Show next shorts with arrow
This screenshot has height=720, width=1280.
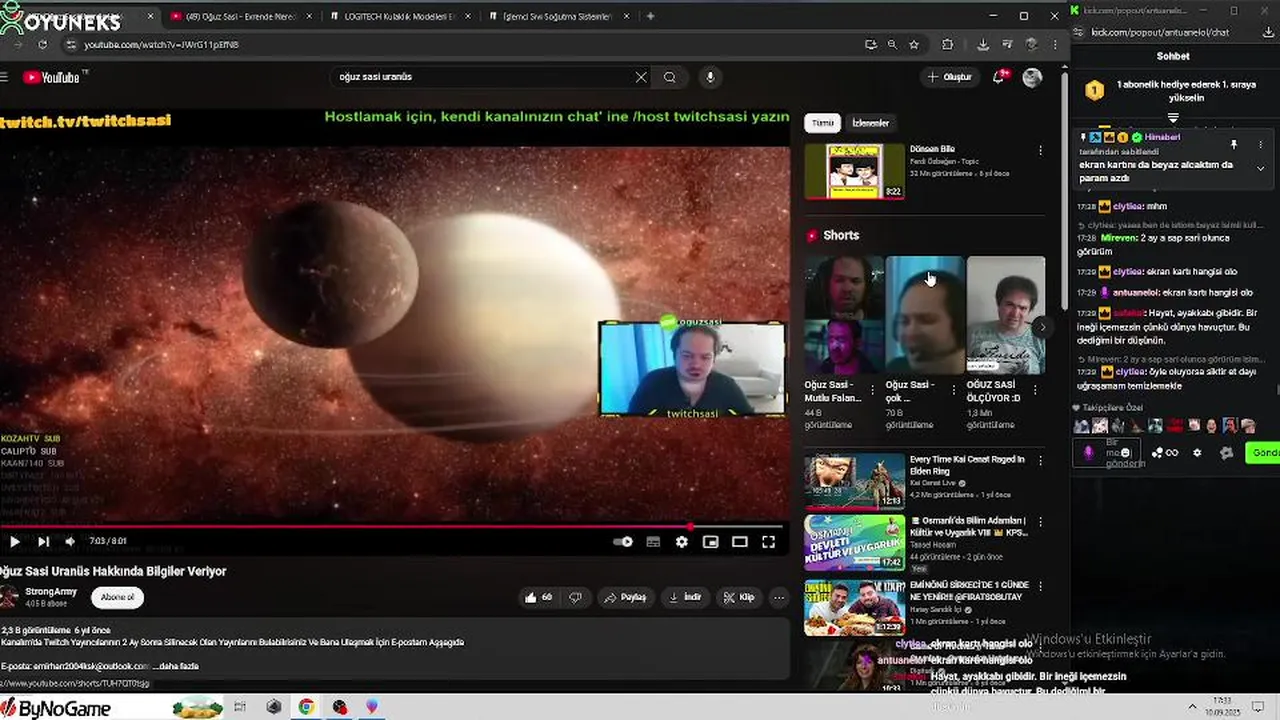point(1042,327)
